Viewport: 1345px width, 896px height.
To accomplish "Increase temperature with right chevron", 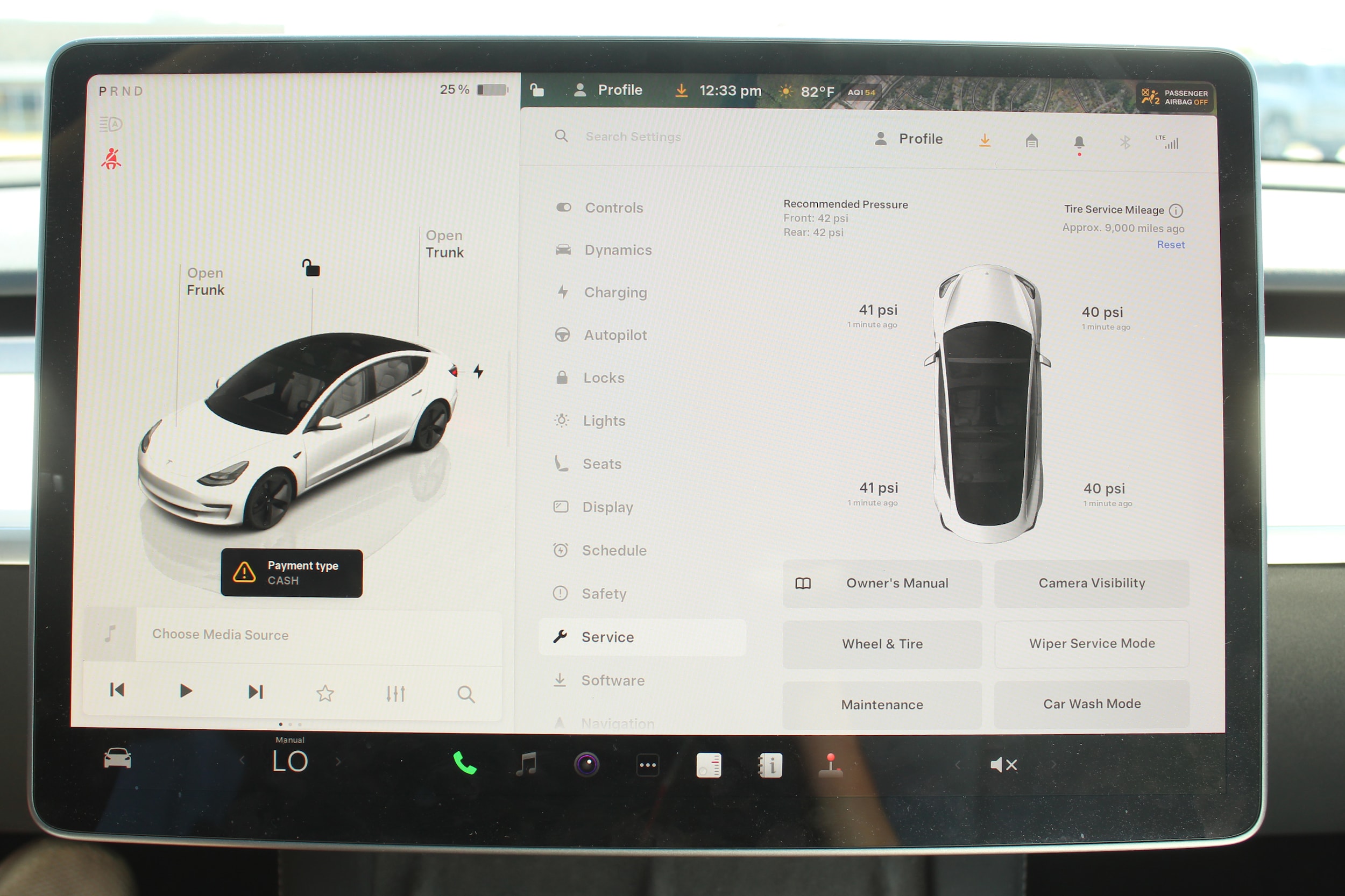I will (x=338, y=761).
